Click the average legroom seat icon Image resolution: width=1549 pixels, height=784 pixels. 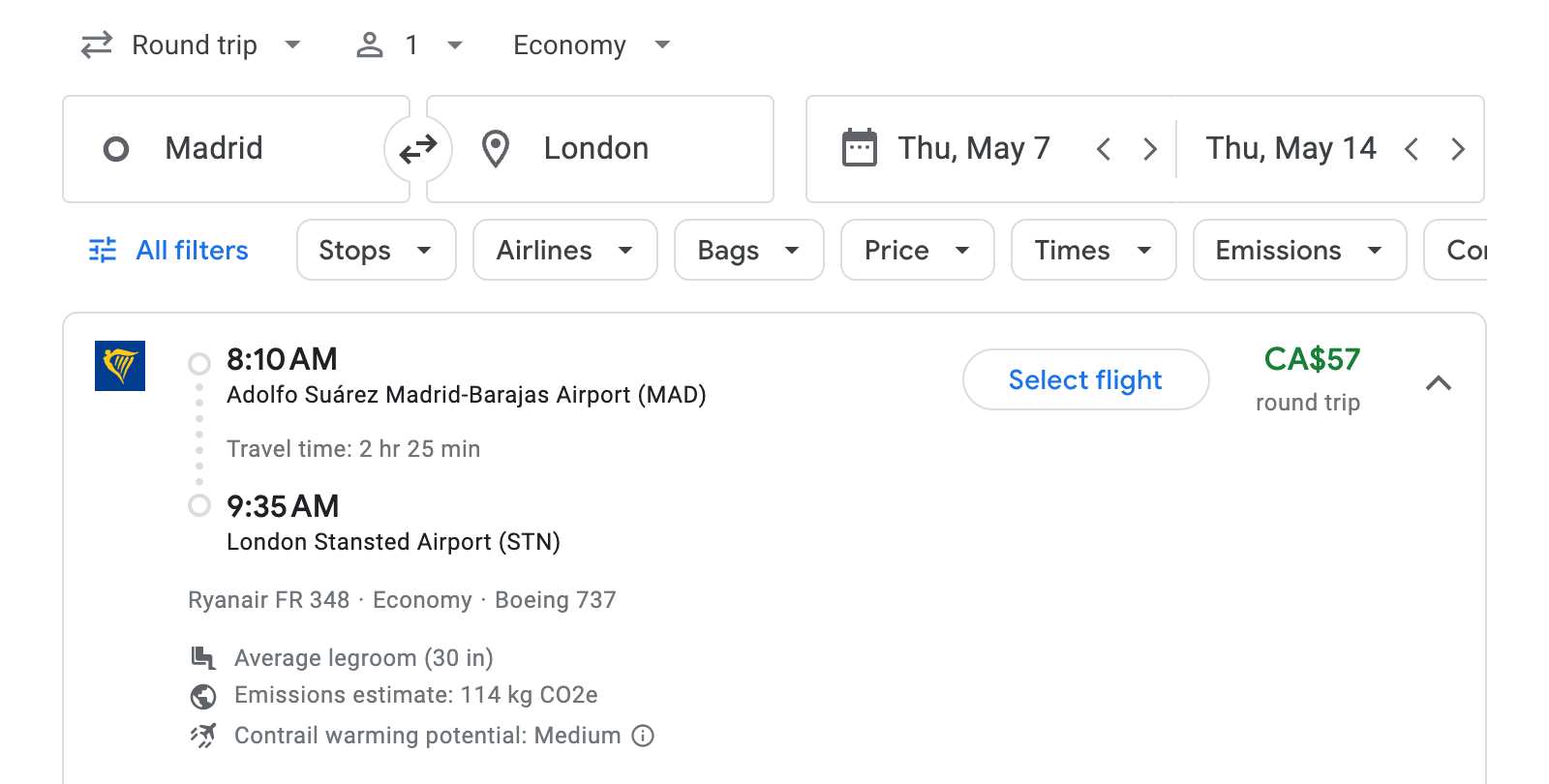click(x=202, y=657)
